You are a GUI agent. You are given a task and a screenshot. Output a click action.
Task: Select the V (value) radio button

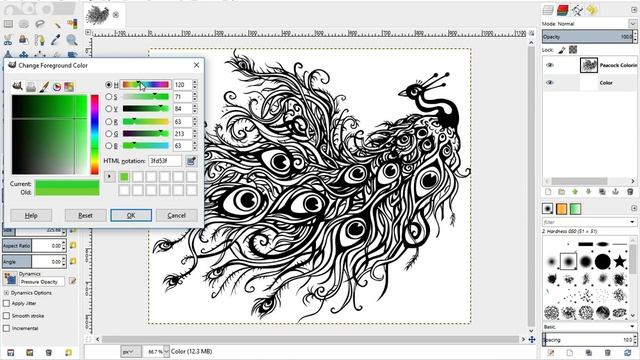click(x=109, y=109)
